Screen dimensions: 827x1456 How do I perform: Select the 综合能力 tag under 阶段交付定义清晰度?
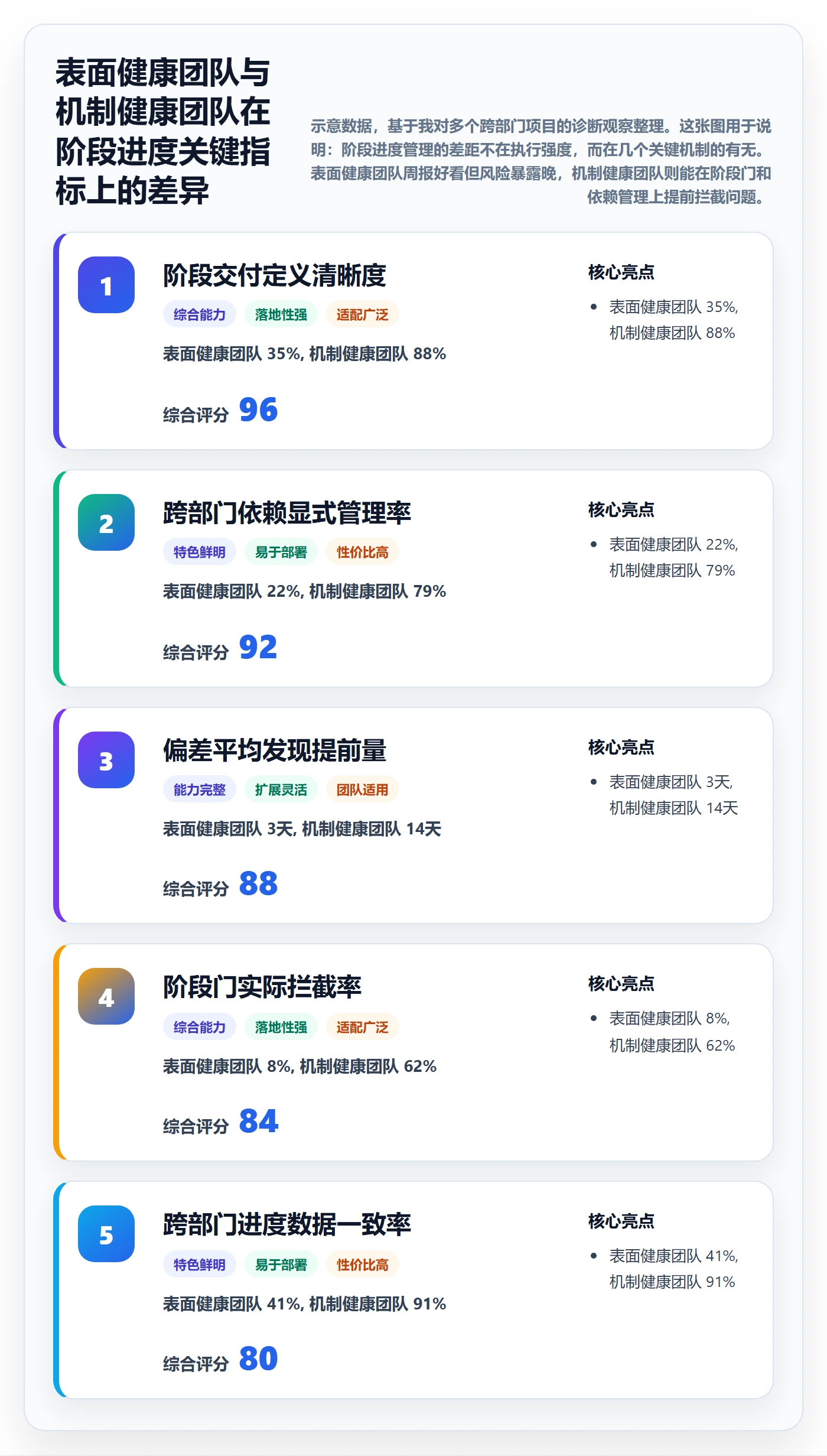tap(200, 314)
